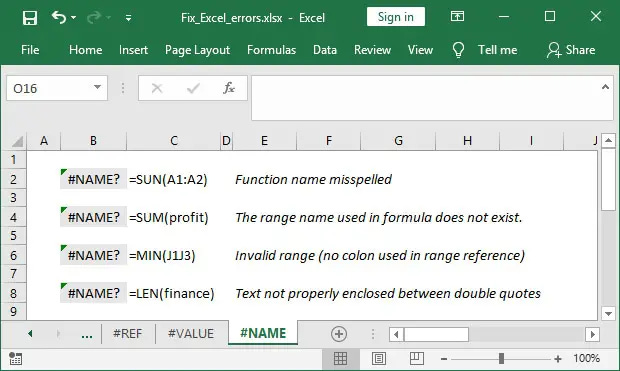Viewport: 620px width, 371px height.
Task: Collapse the formula bar chevron
Action: [605, 87]
